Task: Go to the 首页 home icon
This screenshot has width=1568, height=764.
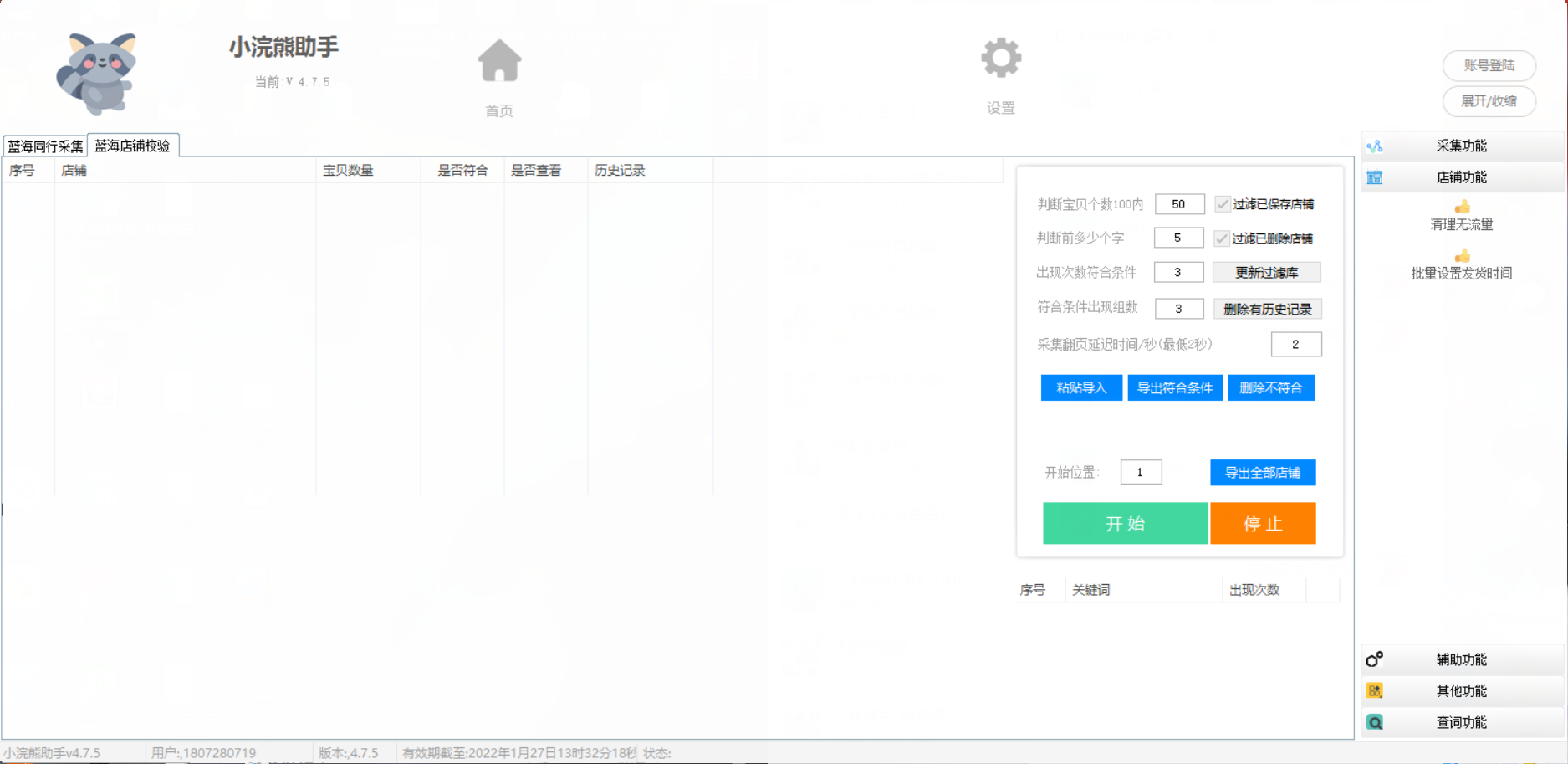Action: 499,62
